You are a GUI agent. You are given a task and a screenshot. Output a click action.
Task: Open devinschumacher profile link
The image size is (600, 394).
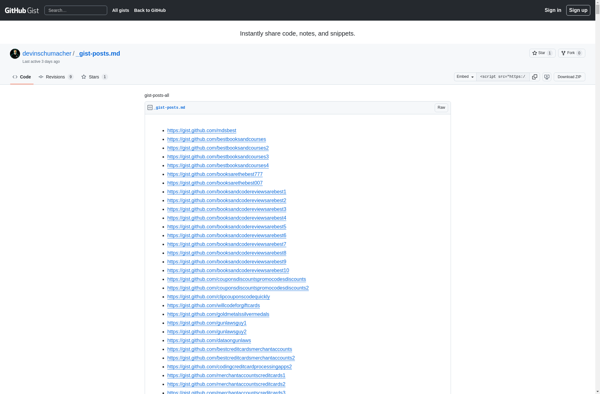pyautogui.click(x=47, y=54)
